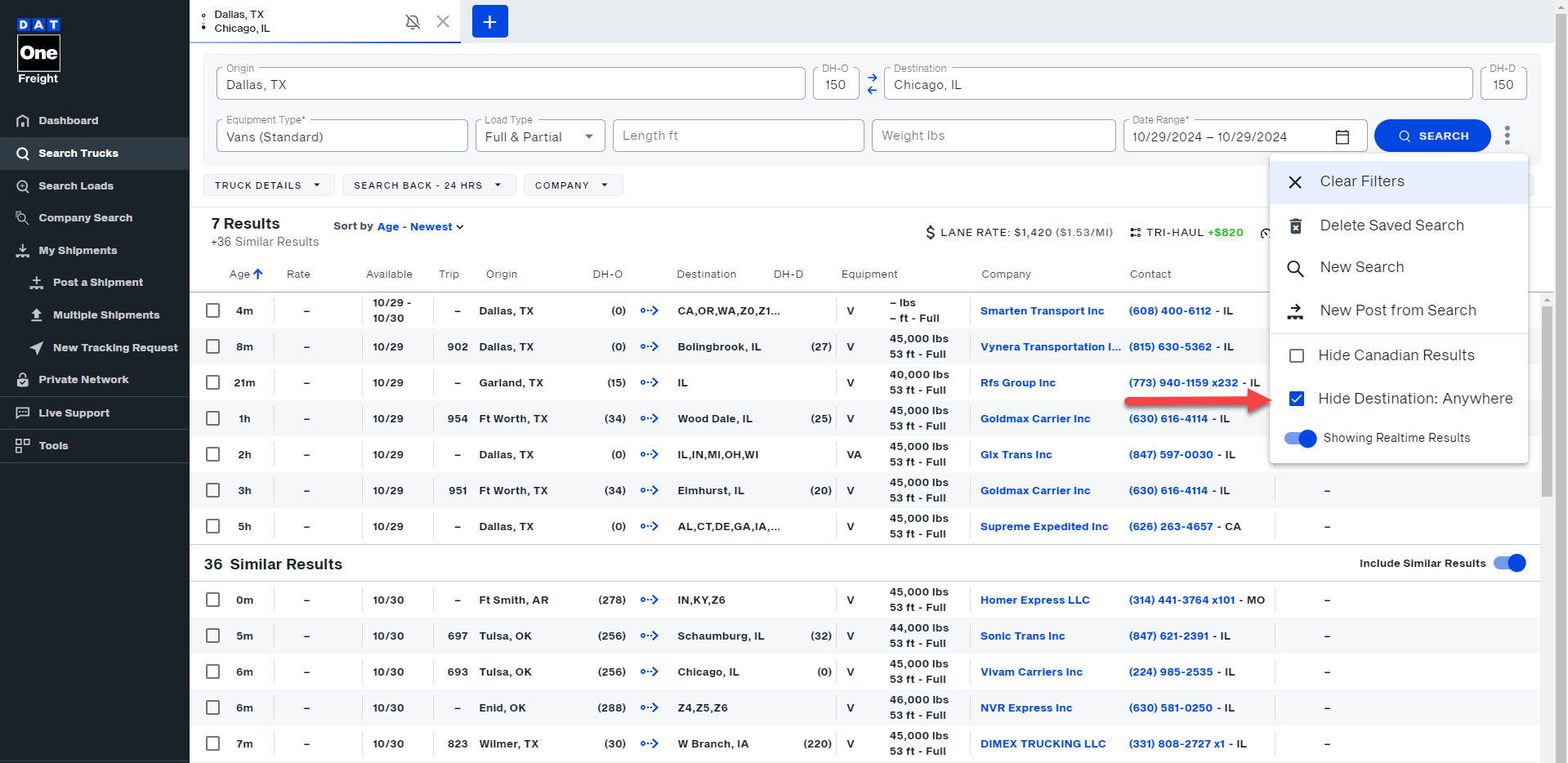1568x763 pixels.
Task: Open the Equipment Type Vans (Standard) field
Action: (x=342, y=136)
